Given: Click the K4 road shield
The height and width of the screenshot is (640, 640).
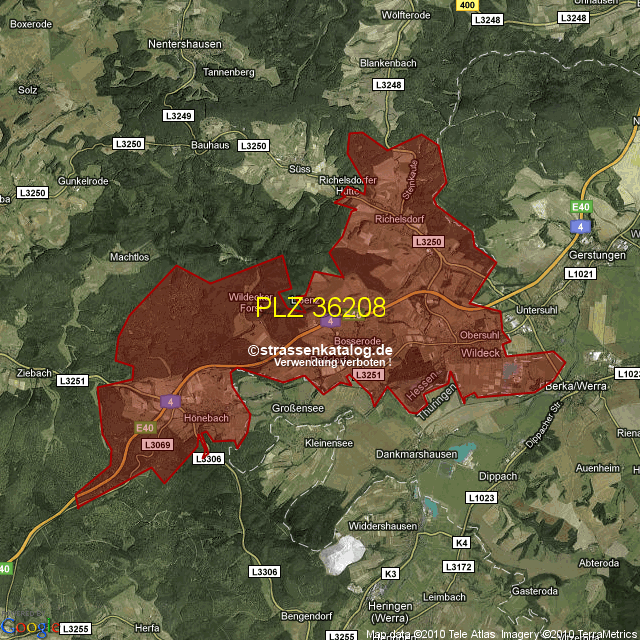Looking at the screenshot, I should pos(461,543).
